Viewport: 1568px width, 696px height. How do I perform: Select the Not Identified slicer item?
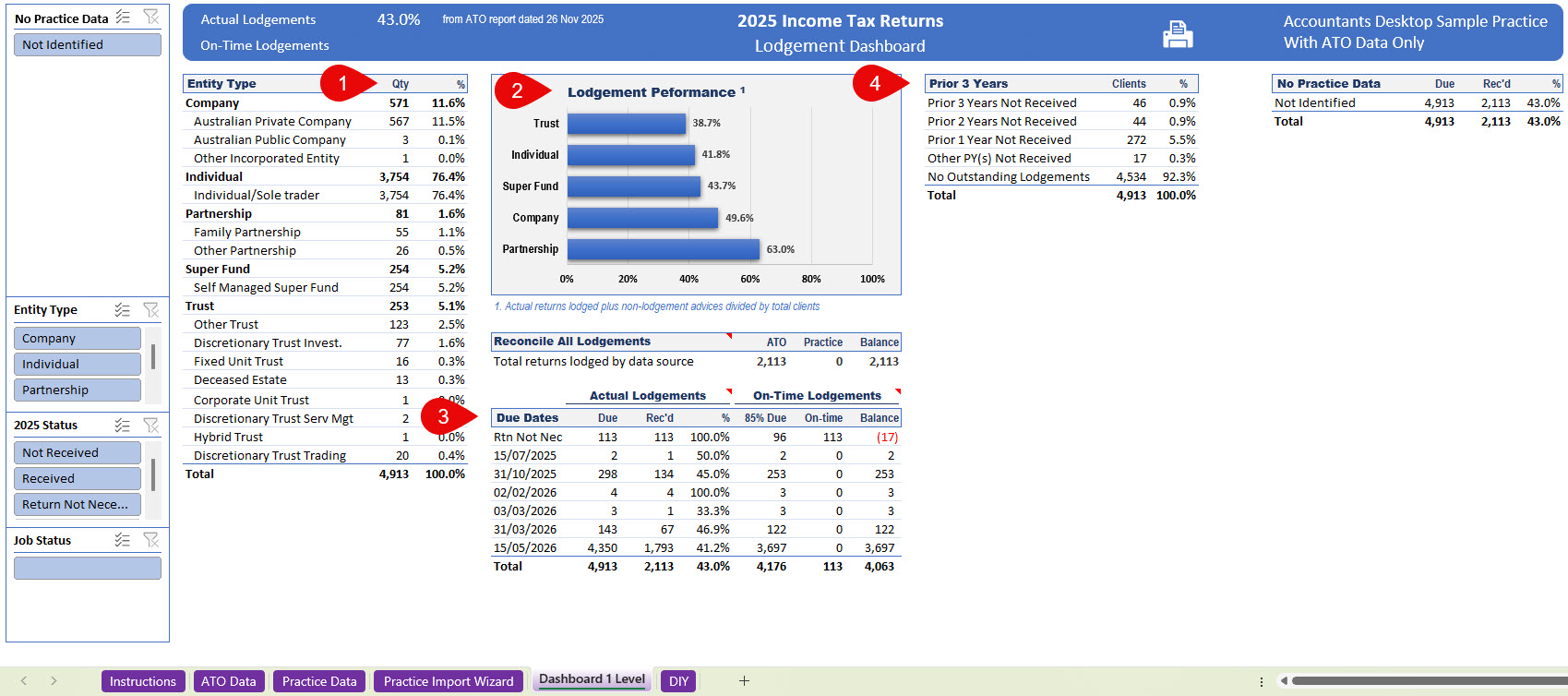87,44
